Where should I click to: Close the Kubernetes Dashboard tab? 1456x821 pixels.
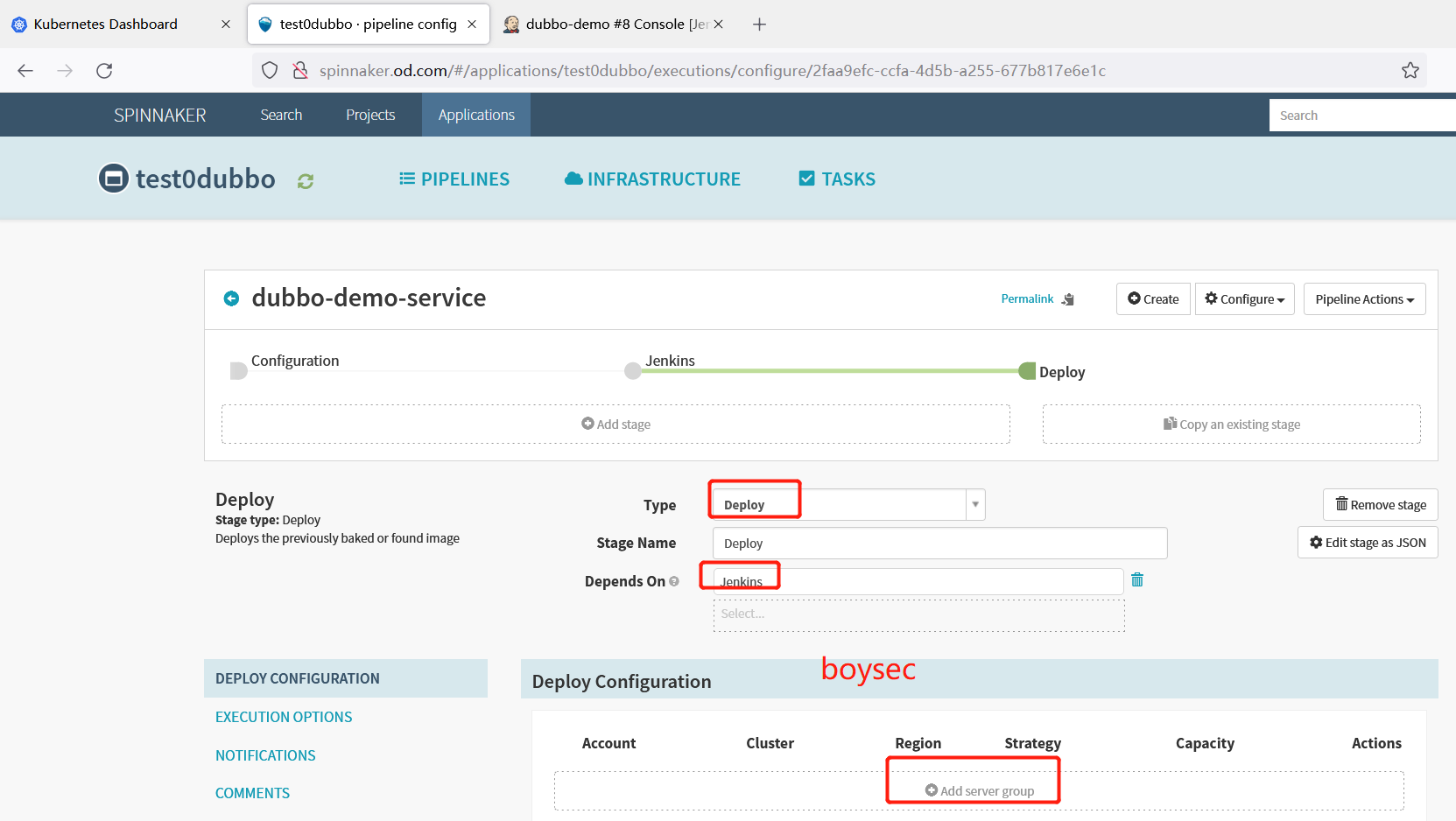[226, 25]
